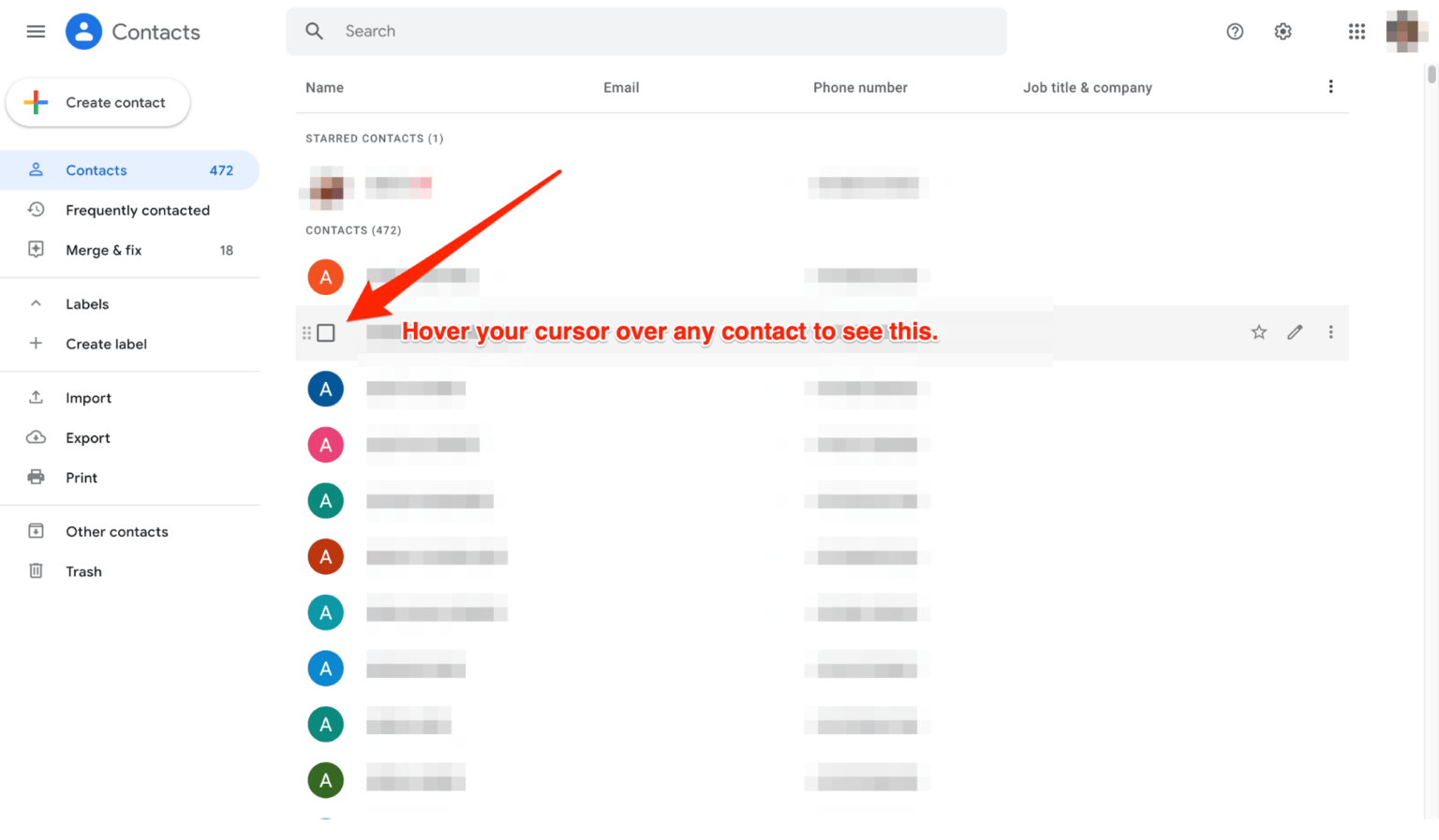Click the Create contact button
Viewport: 1439px width, 840px height.
coord(97,102)
